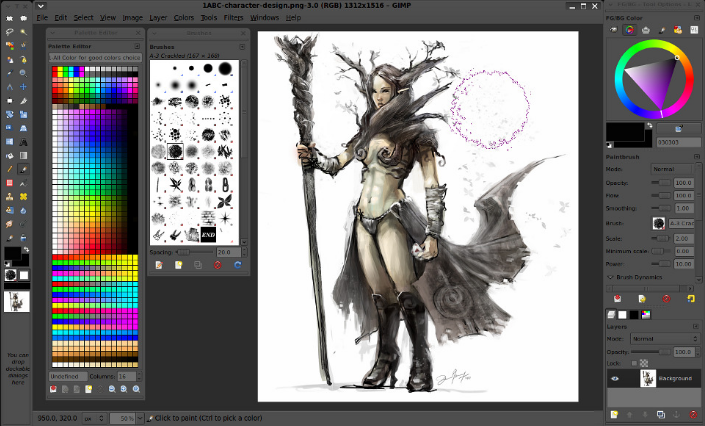Hide the Background layer with eye icon
This screenshot has width=705, height=426.
(615, 378)
